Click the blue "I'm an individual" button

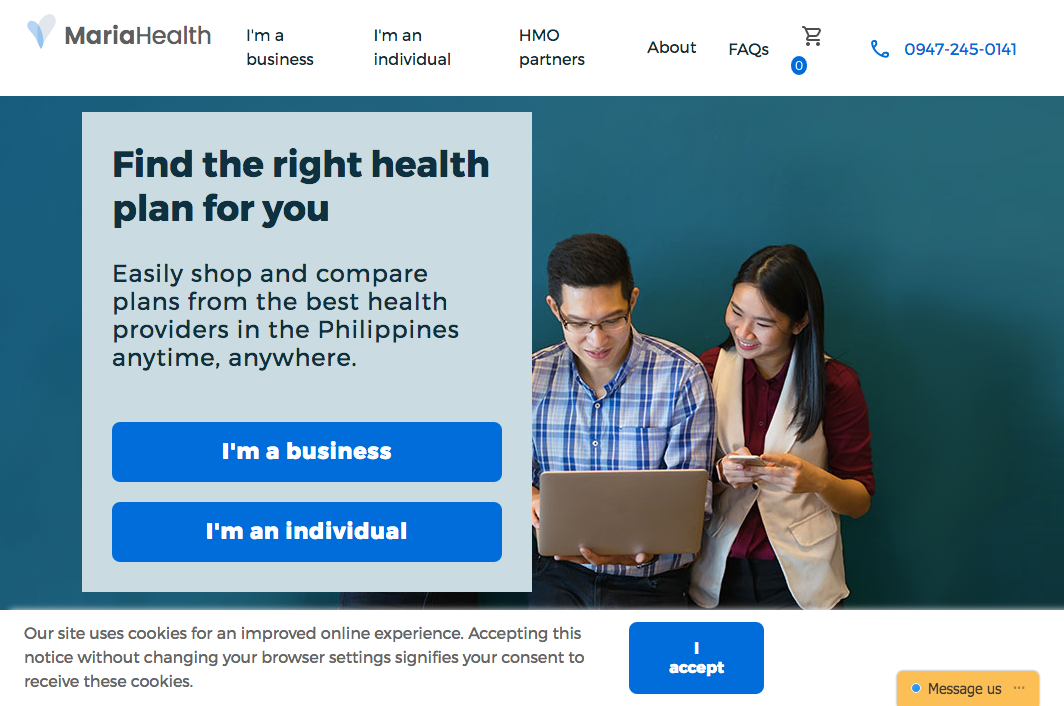307,532
